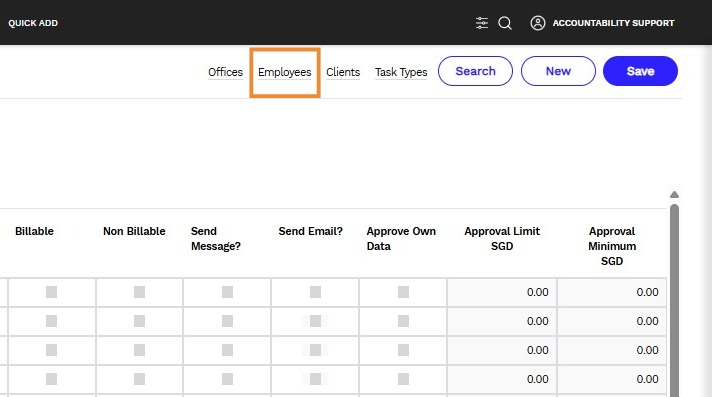712x397 pixels.
Task: Open the user profile icon
Action: click(538, 23)
